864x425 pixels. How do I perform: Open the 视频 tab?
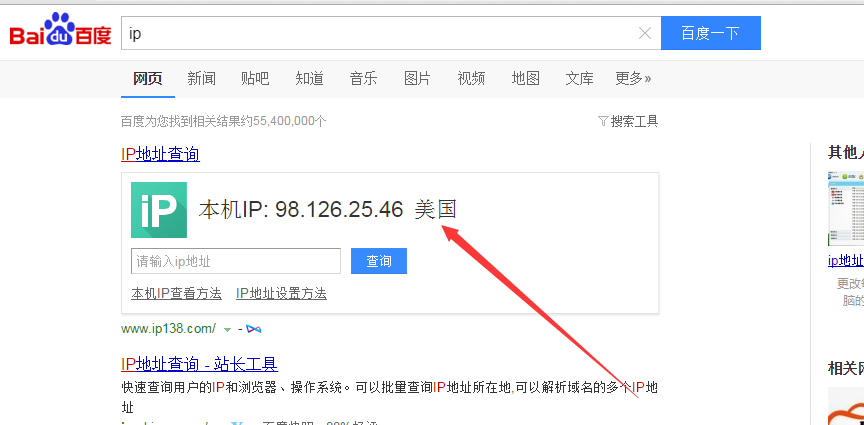click(471, 79)
